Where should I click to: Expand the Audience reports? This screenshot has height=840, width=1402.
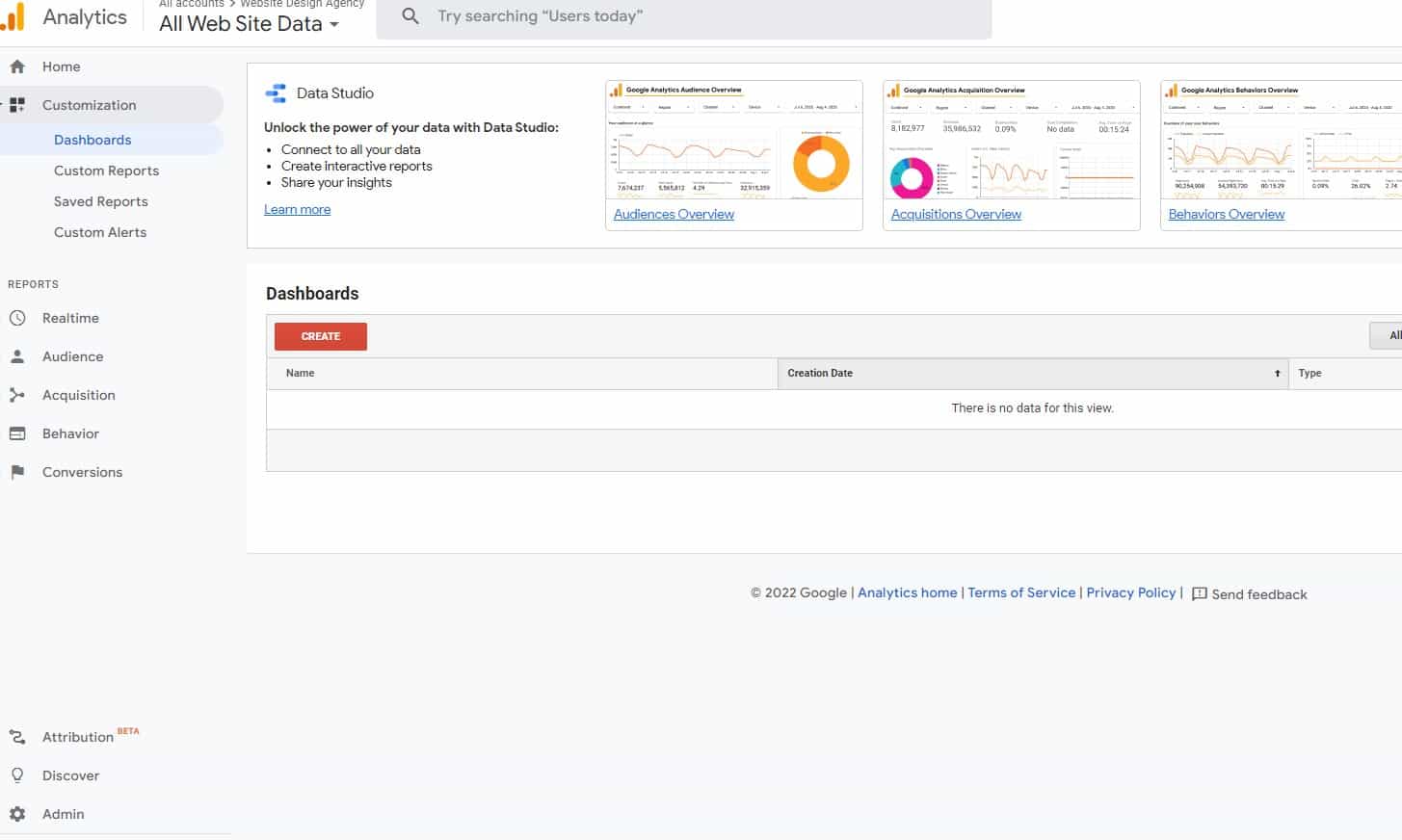coord(72,356)
